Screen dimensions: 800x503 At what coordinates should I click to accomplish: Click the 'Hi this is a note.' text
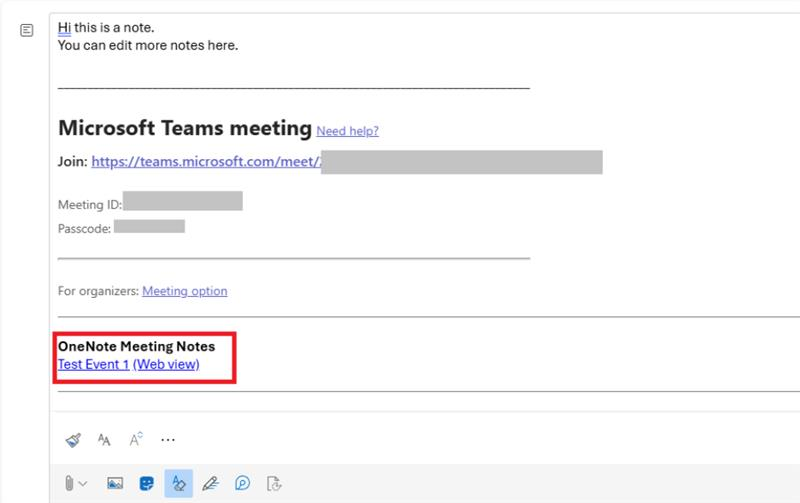point(106,28)
